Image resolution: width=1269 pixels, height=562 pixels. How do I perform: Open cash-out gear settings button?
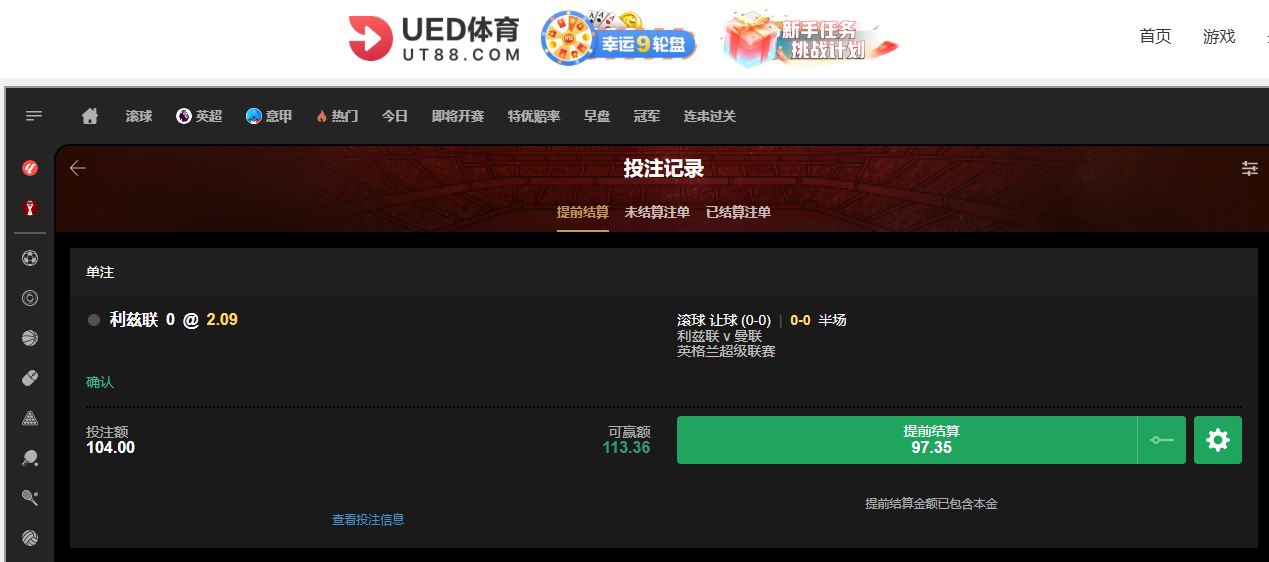click(1218, 440)
